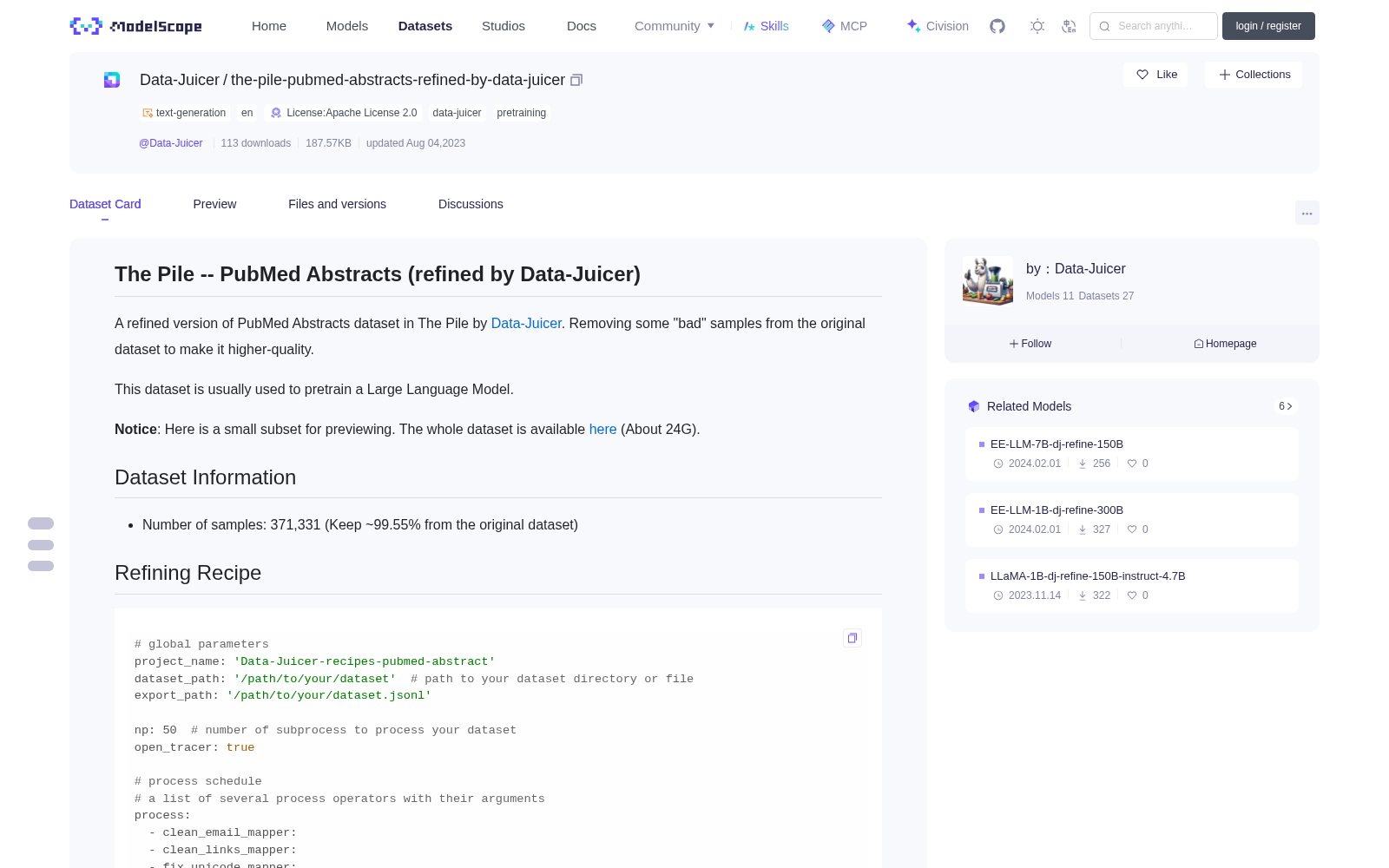1389x868 pixels.
Task: Click the '187.57KB' size text
Action: tap(328, 143)
